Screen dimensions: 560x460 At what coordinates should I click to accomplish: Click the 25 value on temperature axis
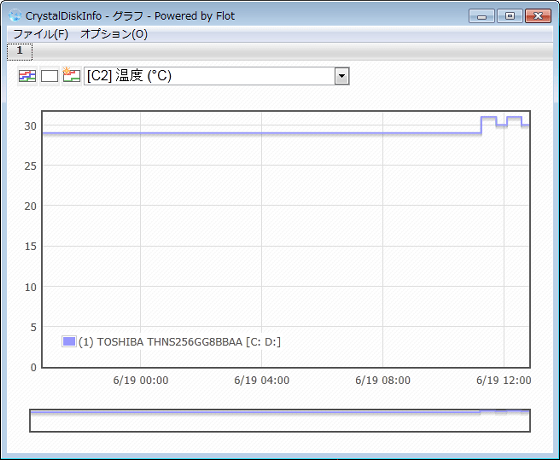pos(30,166)
